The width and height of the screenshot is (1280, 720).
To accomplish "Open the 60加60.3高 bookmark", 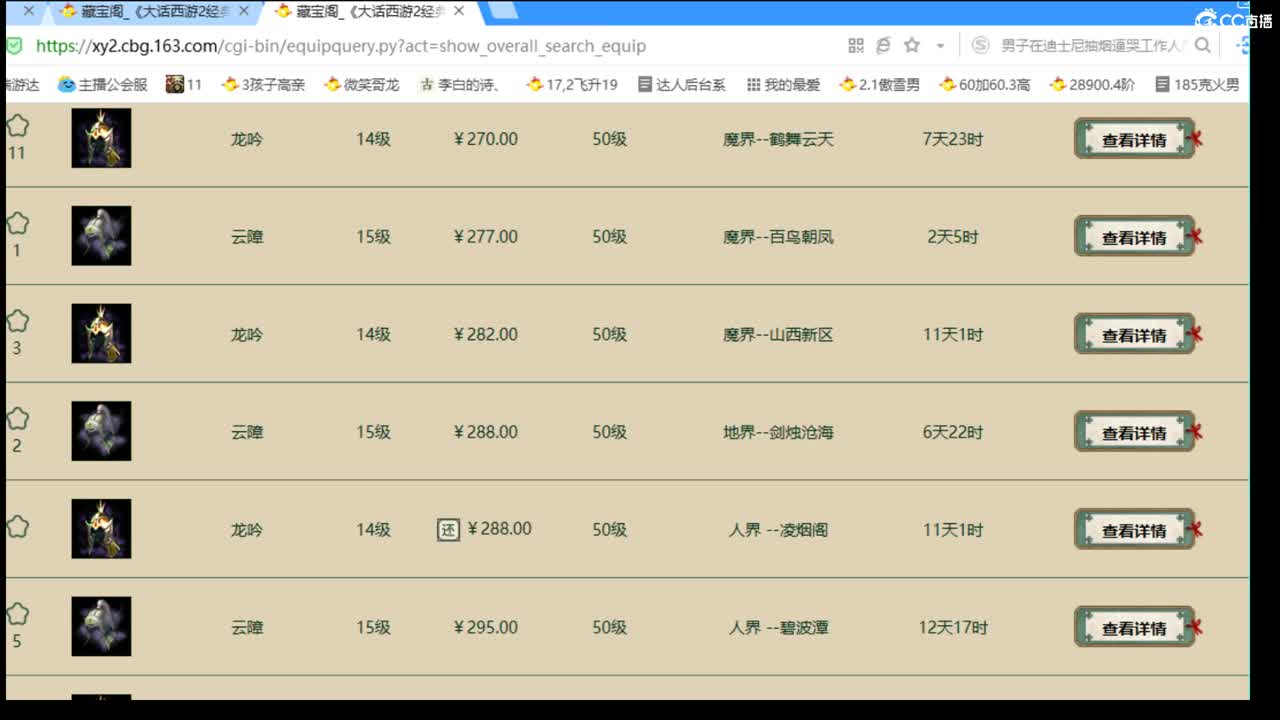I will [x=985, y=85].
